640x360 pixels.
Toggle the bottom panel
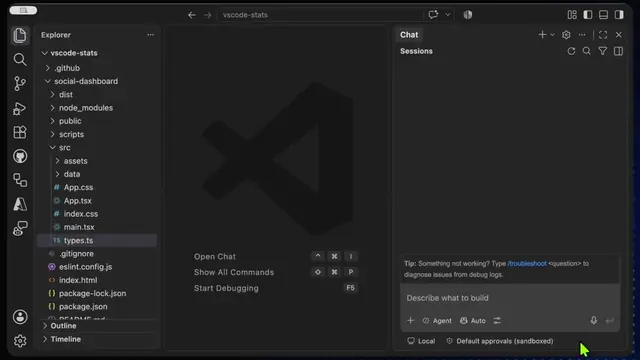pyautogui.click(x=603, y=15)
